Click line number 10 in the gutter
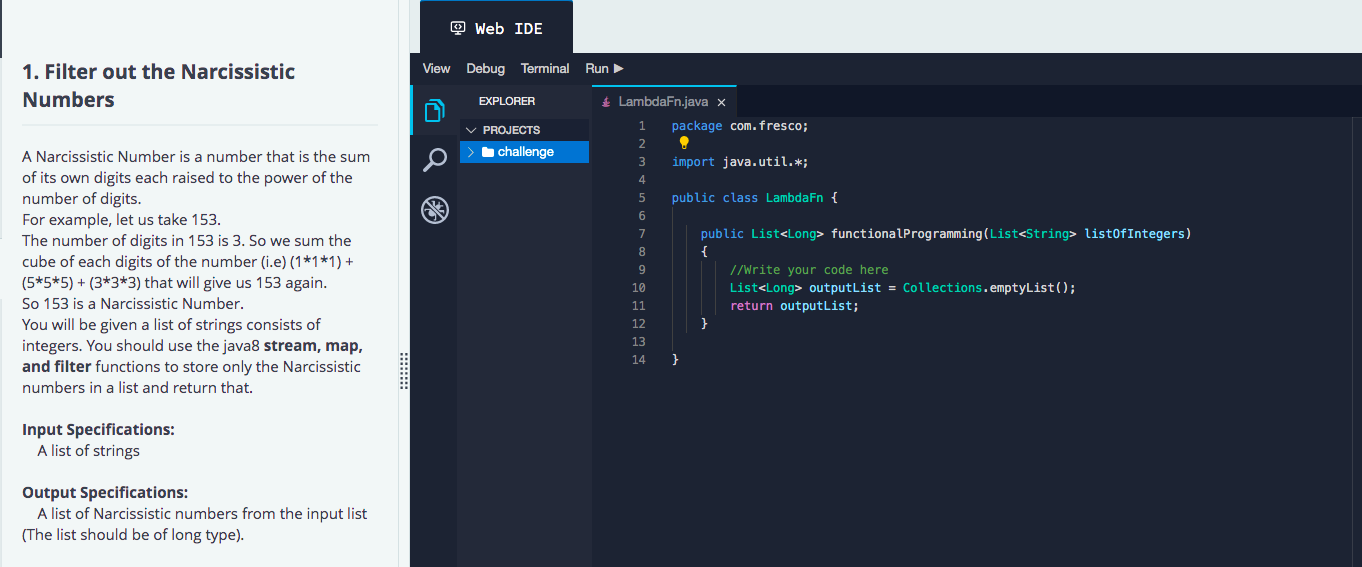The image size is (1362, 567). [x=638, y=288]
